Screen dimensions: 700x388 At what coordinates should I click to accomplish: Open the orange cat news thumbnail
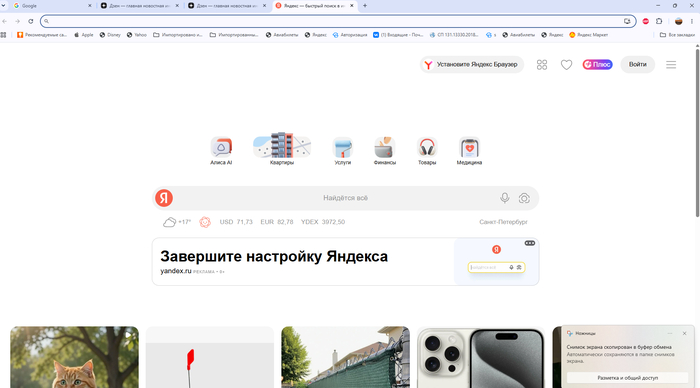[75, 357]
